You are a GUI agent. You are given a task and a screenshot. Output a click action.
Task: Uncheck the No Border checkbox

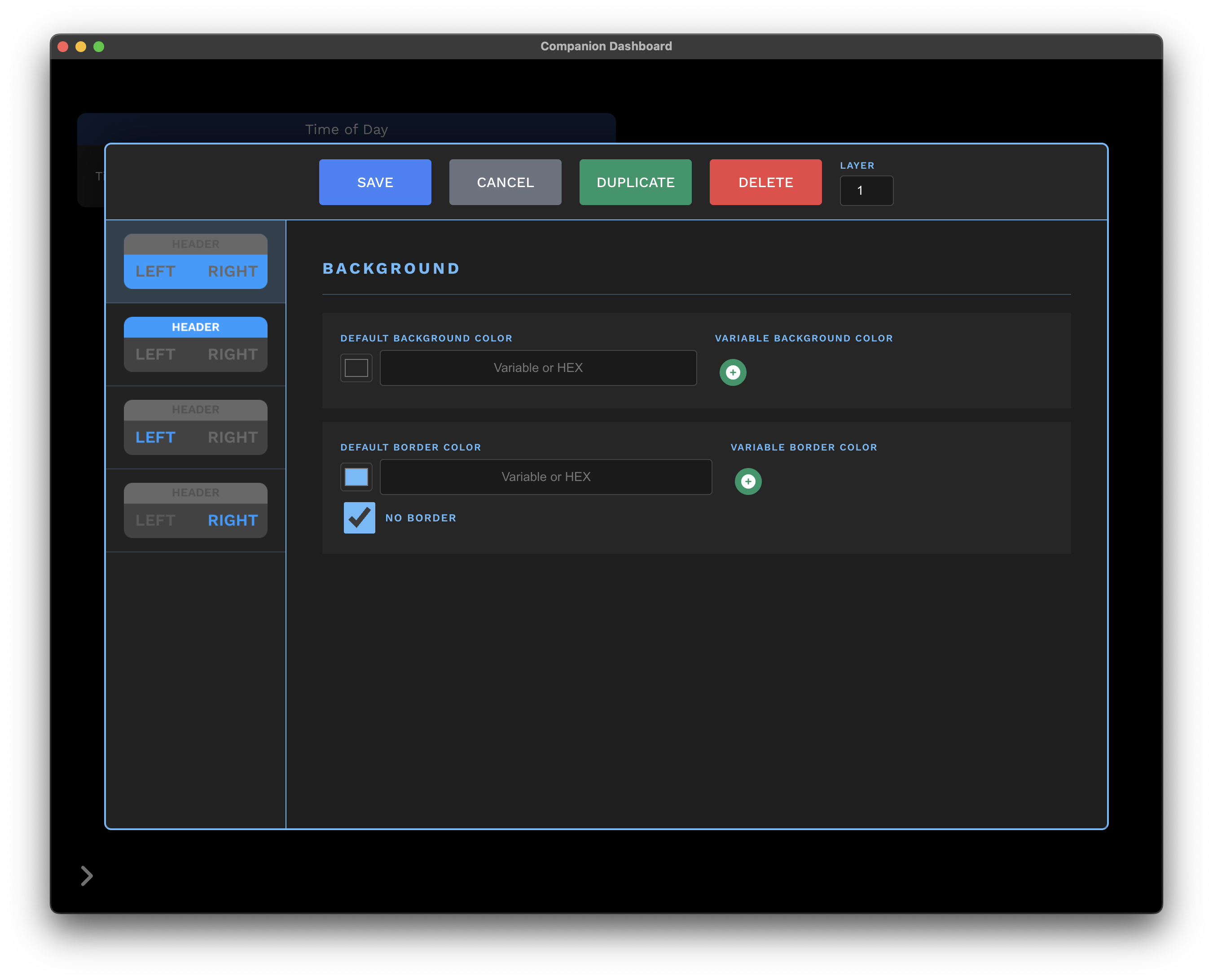(x=359, y=518)
